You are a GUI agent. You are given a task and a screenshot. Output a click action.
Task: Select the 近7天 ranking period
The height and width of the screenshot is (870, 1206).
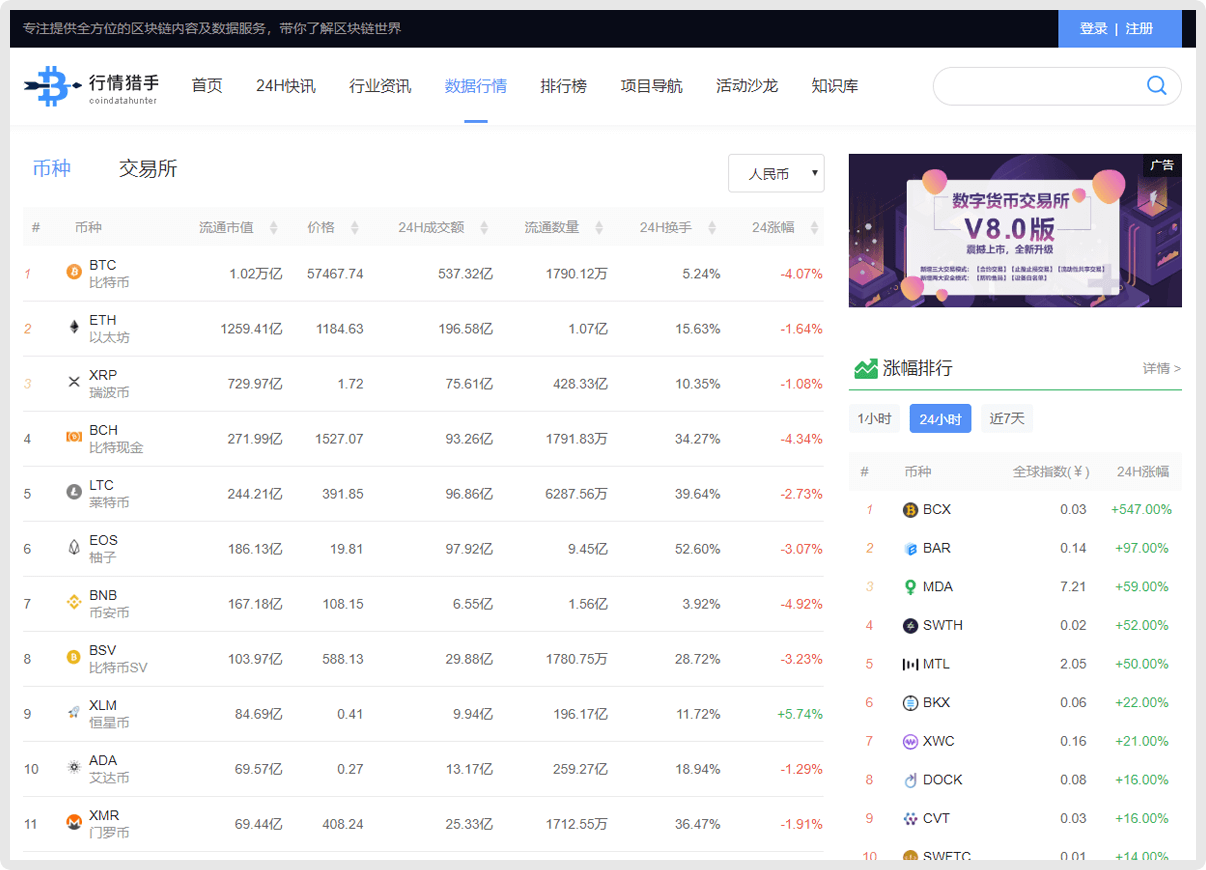(x=1007, y=418)
